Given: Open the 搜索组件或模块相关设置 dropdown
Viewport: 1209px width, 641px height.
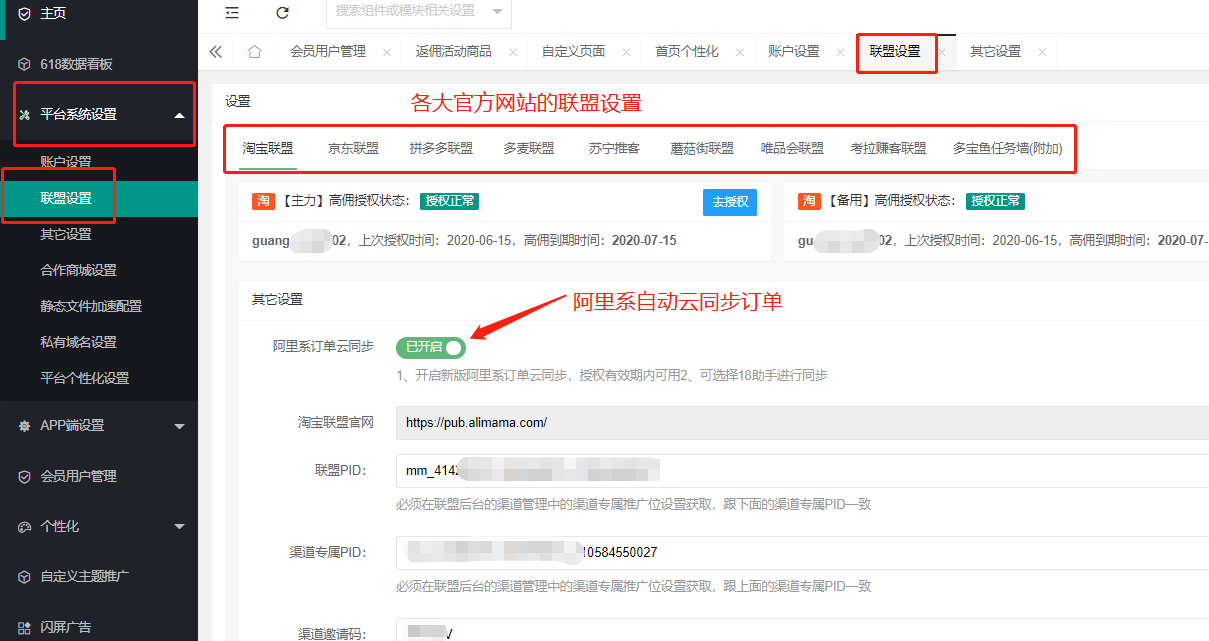Looking at the screenshot, I should [418, 11].
